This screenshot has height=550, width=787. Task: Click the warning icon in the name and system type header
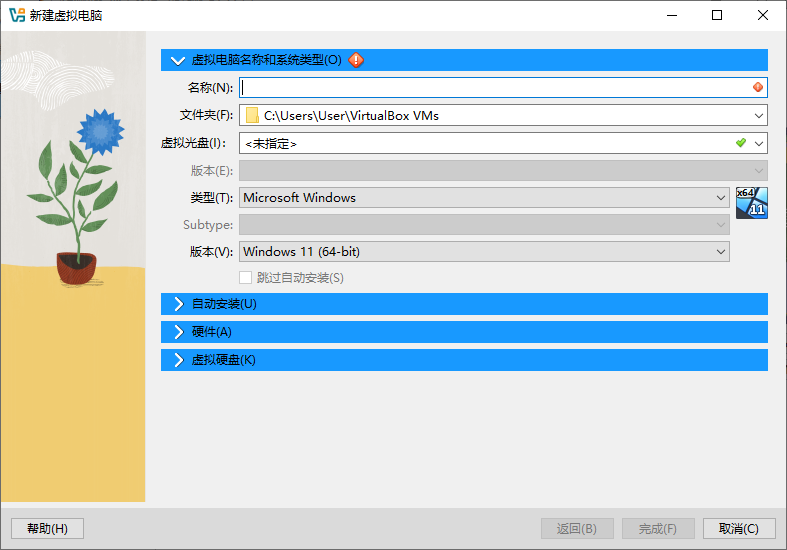click(356, 60)
